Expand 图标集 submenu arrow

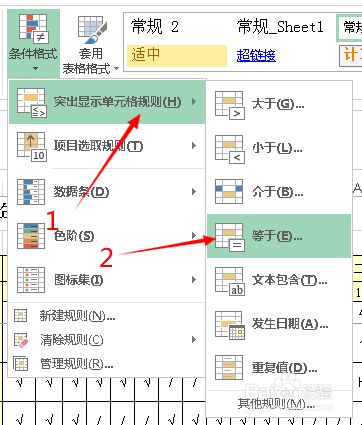[194, 279]
